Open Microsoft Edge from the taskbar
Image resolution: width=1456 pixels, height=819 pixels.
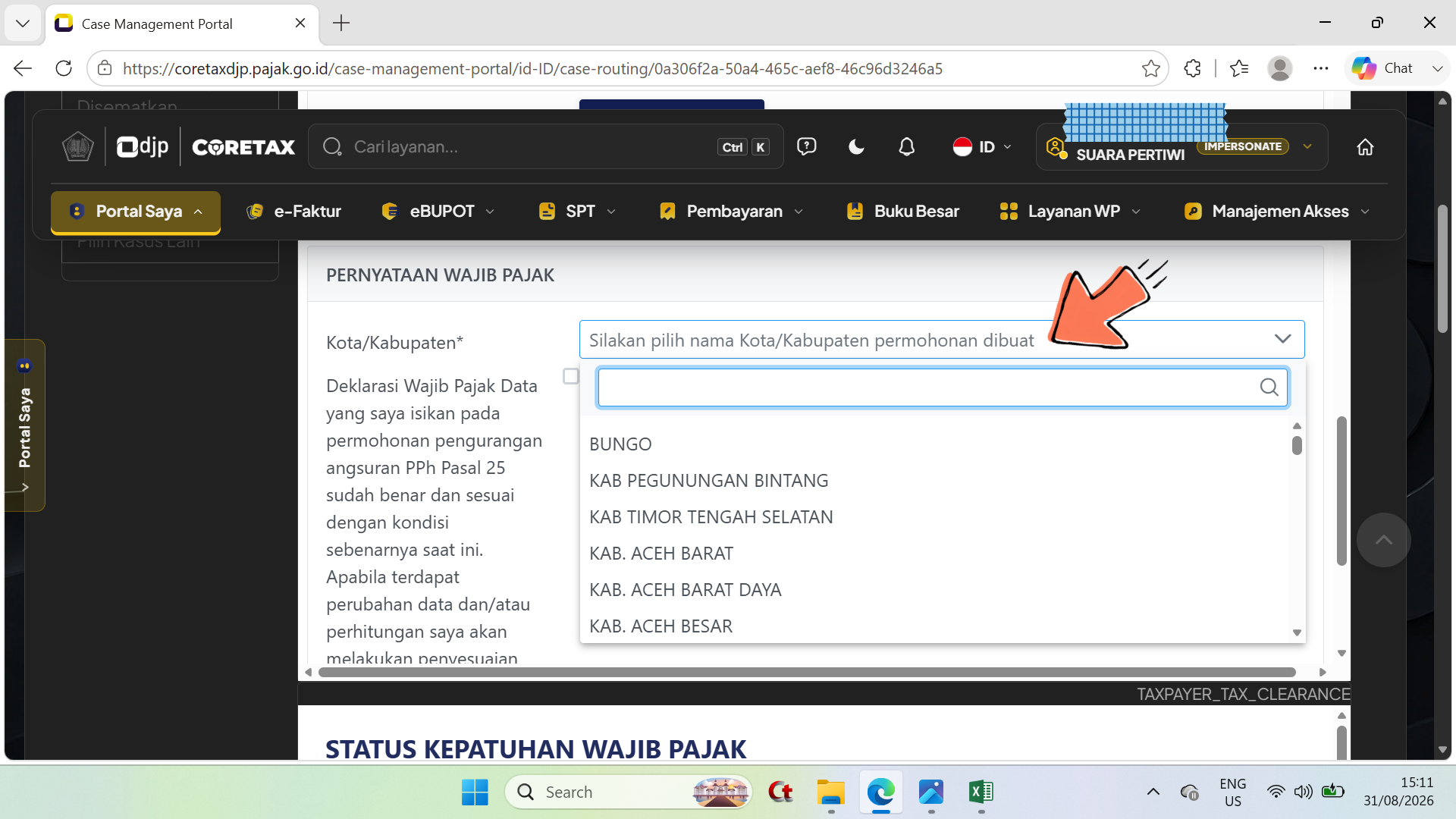click(x=880, y=792)
